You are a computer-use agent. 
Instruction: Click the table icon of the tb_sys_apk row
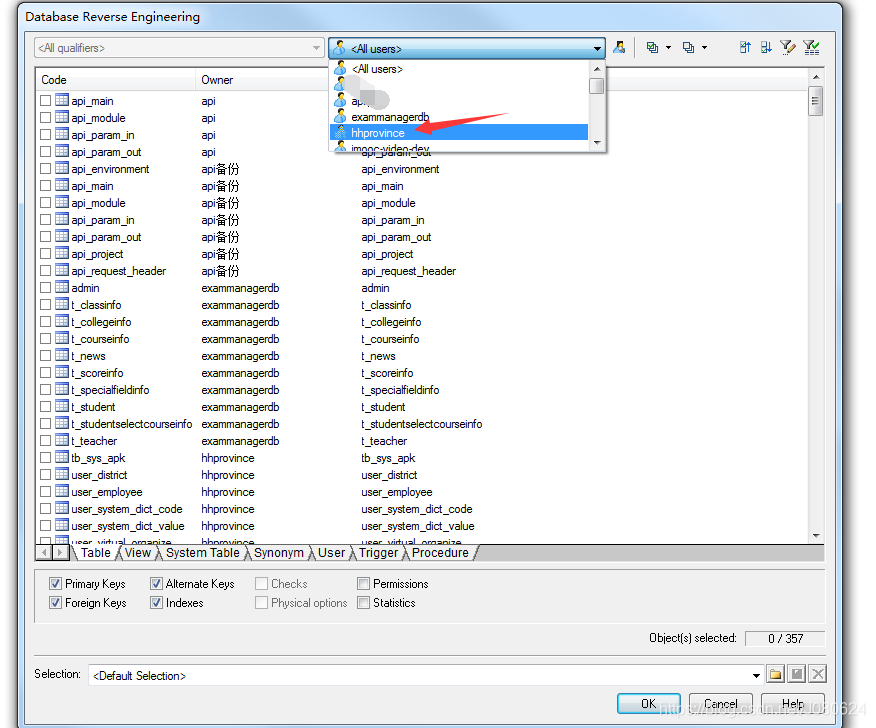coord(61,458)
